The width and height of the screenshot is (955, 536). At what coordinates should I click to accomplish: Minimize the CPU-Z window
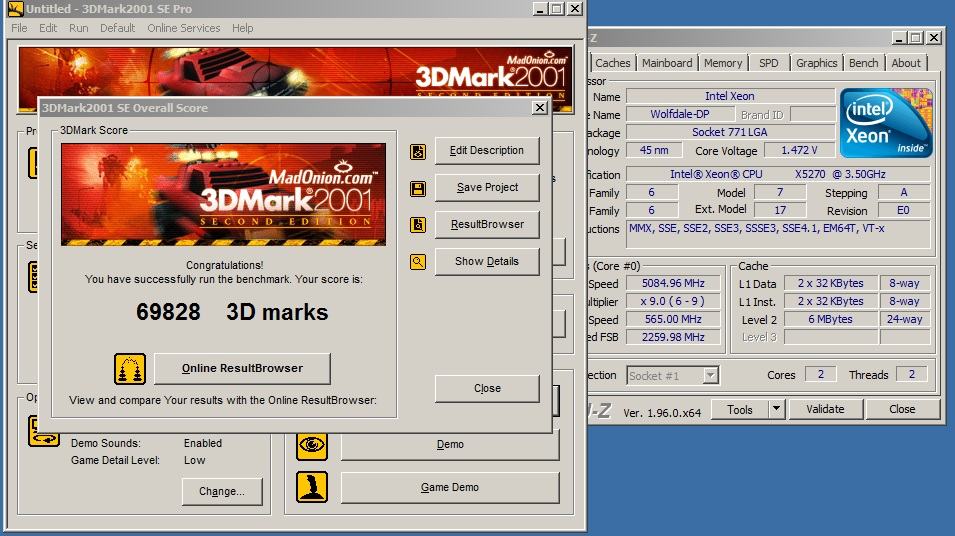click(x=900, y=38)
